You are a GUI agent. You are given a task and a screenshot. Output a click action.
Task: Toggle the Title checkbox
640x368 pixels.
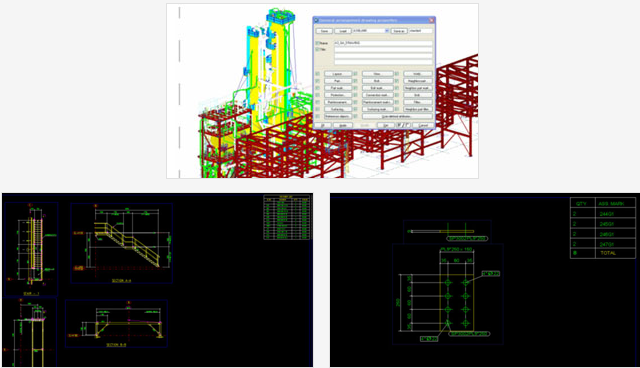point(317,49)
